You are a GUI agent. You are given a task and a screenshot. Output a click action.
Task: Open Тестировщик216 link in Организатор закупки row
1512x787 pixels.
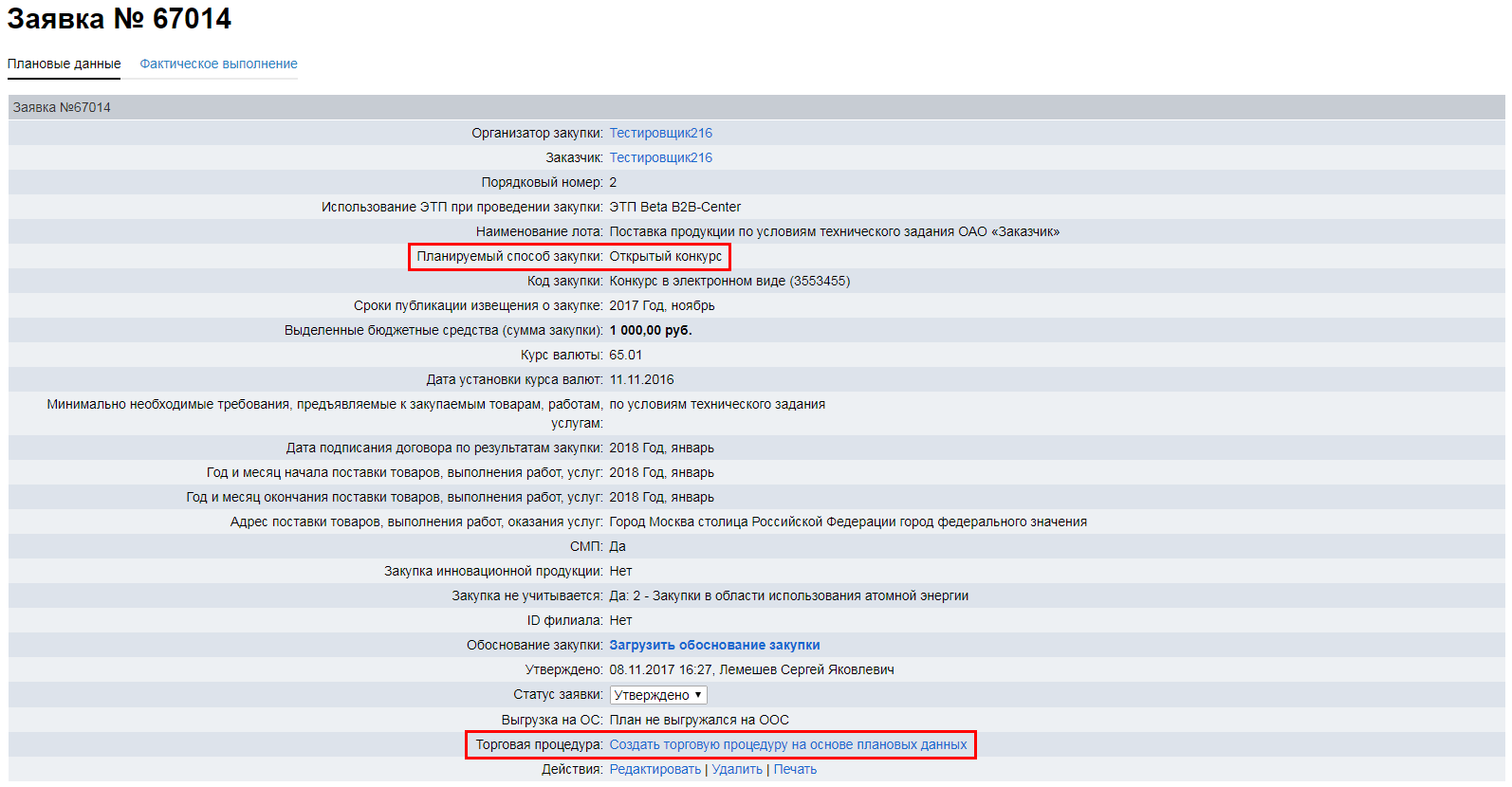(660, 133)
